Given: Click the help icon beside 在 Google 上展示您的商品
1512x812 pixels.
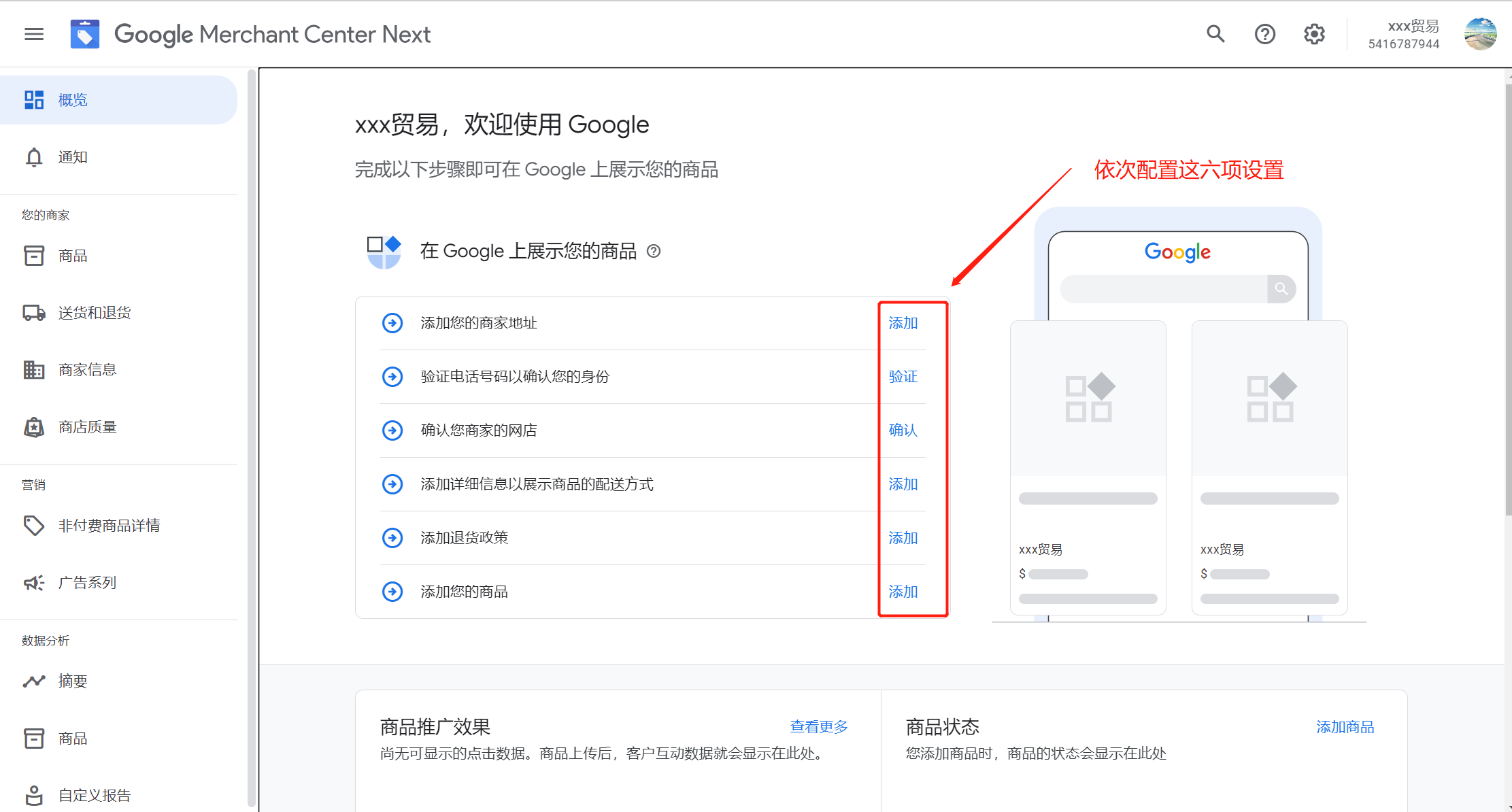Looking at the screenshot, I should click(x=654, y=251).
